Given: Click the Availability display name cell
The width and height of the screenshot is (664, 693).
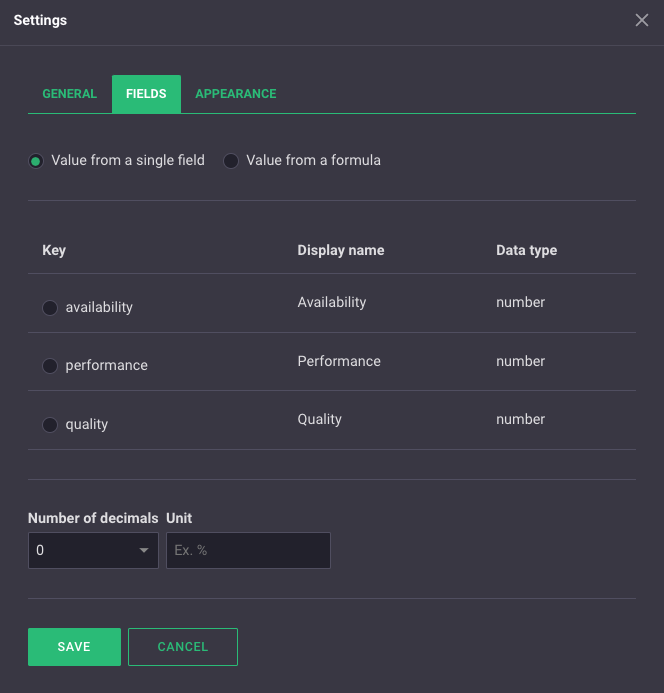Looking at the screenshot, I should pos(332,302).
